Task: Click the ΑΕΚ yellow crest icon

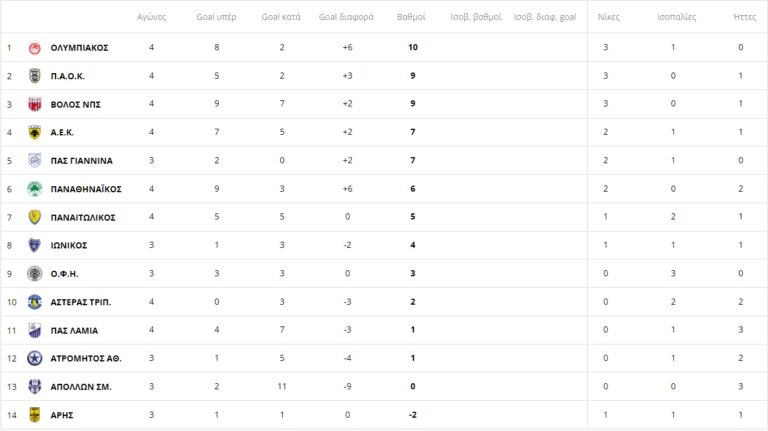Action: click(x=34, y=132)
